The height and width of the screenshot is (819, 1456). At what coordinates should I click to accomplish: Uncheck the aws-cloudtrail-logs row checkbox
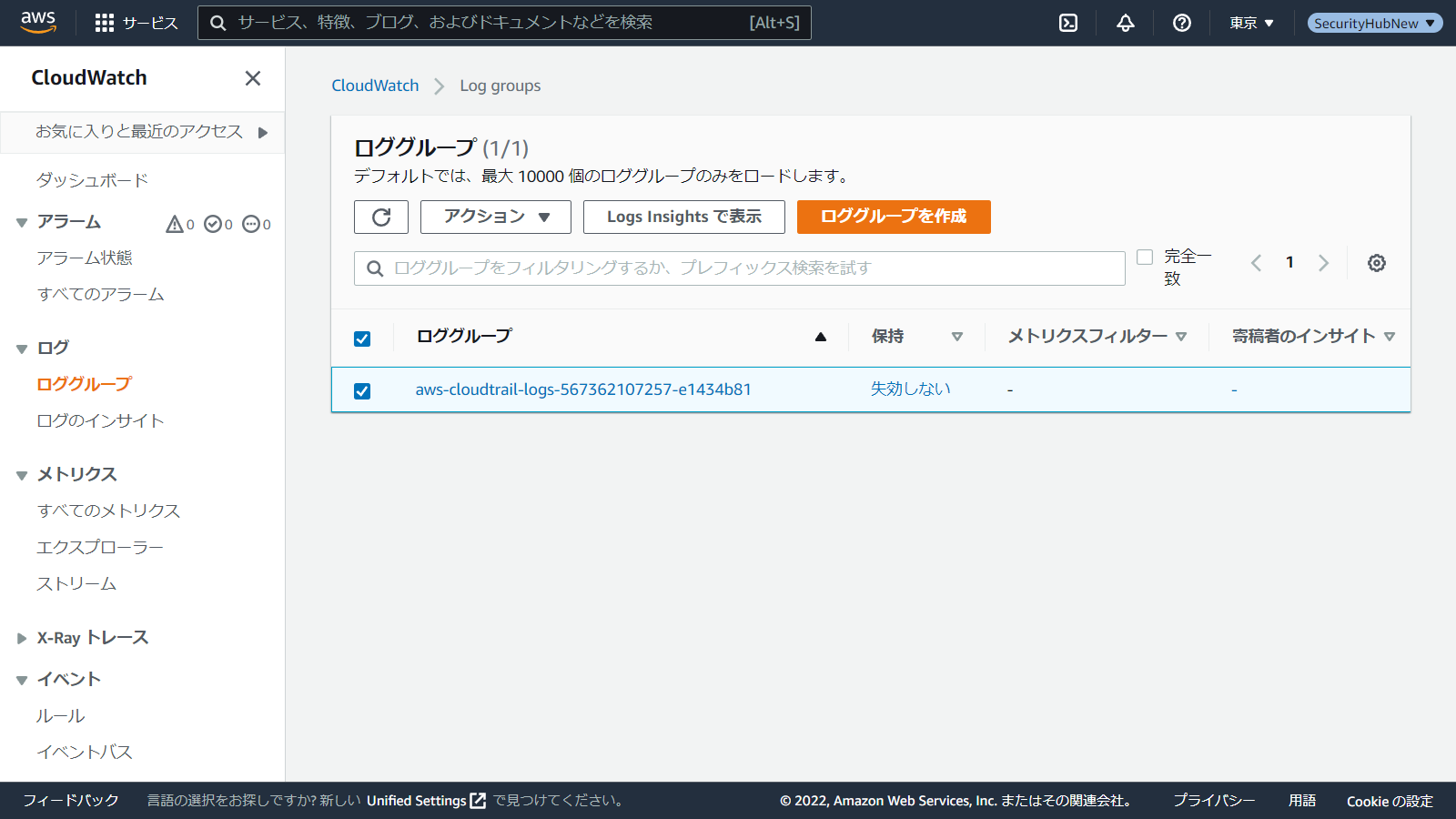(362, 390)
